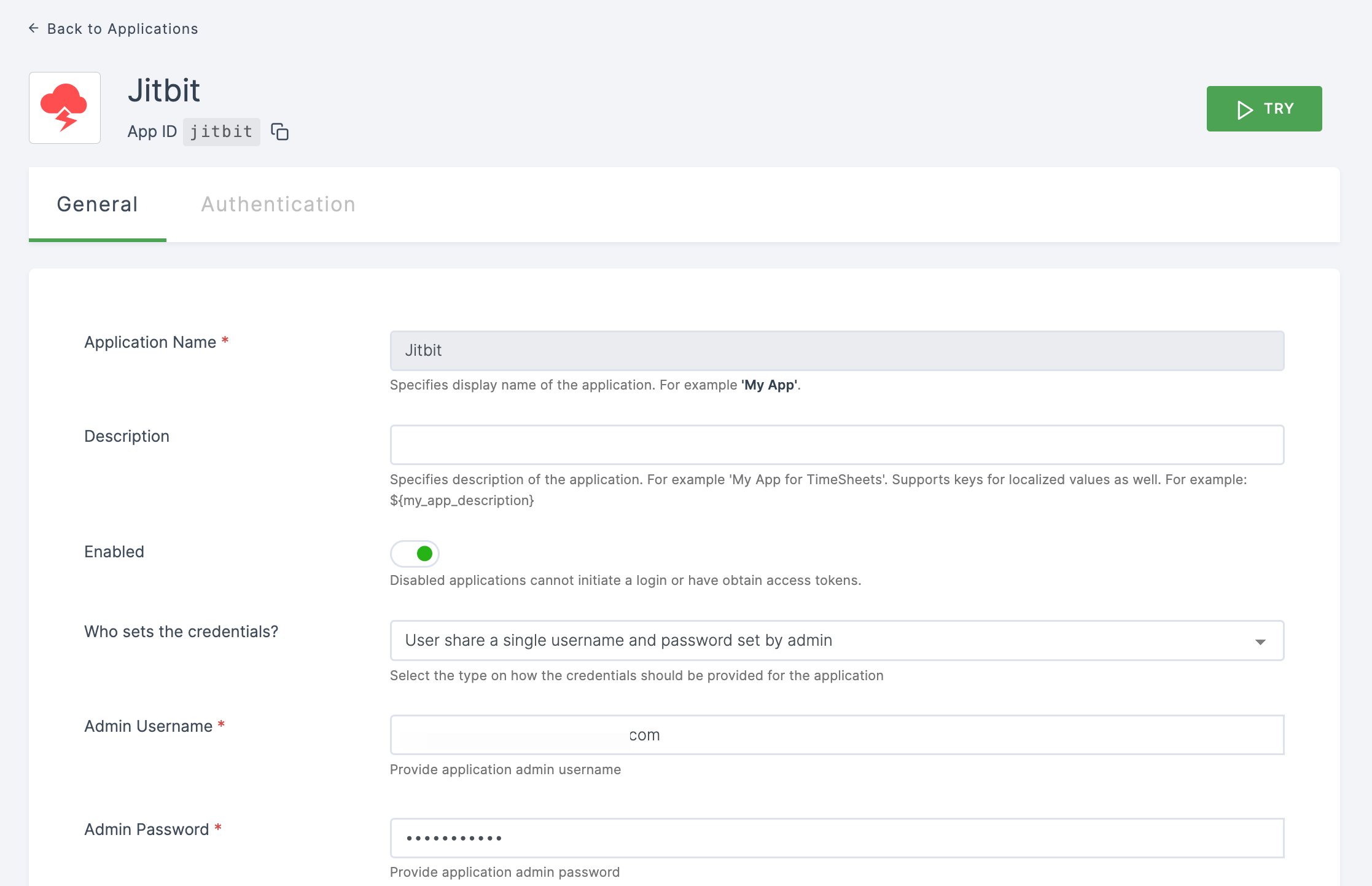This screenshot has width=1372, height=886.
Task: Click 'Provide application admin password' hint
Action: pos(505,872)
